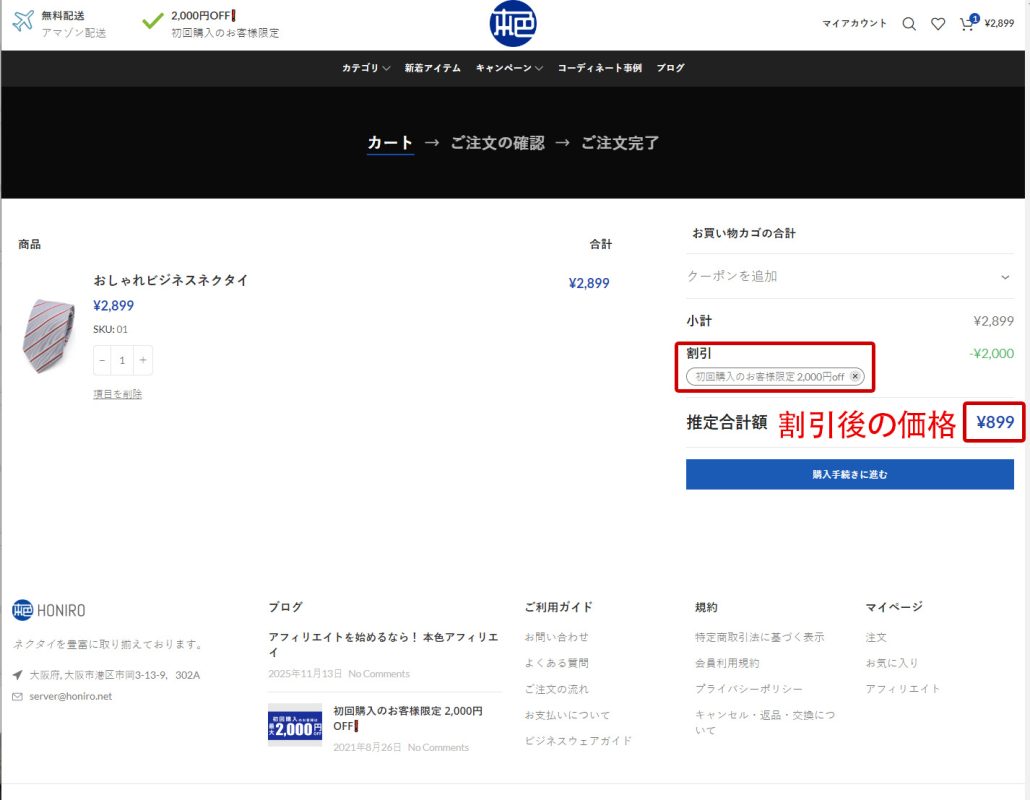Open the カテゴリ dropdown menu
The image size is (1030, 800).
[365, 68]
